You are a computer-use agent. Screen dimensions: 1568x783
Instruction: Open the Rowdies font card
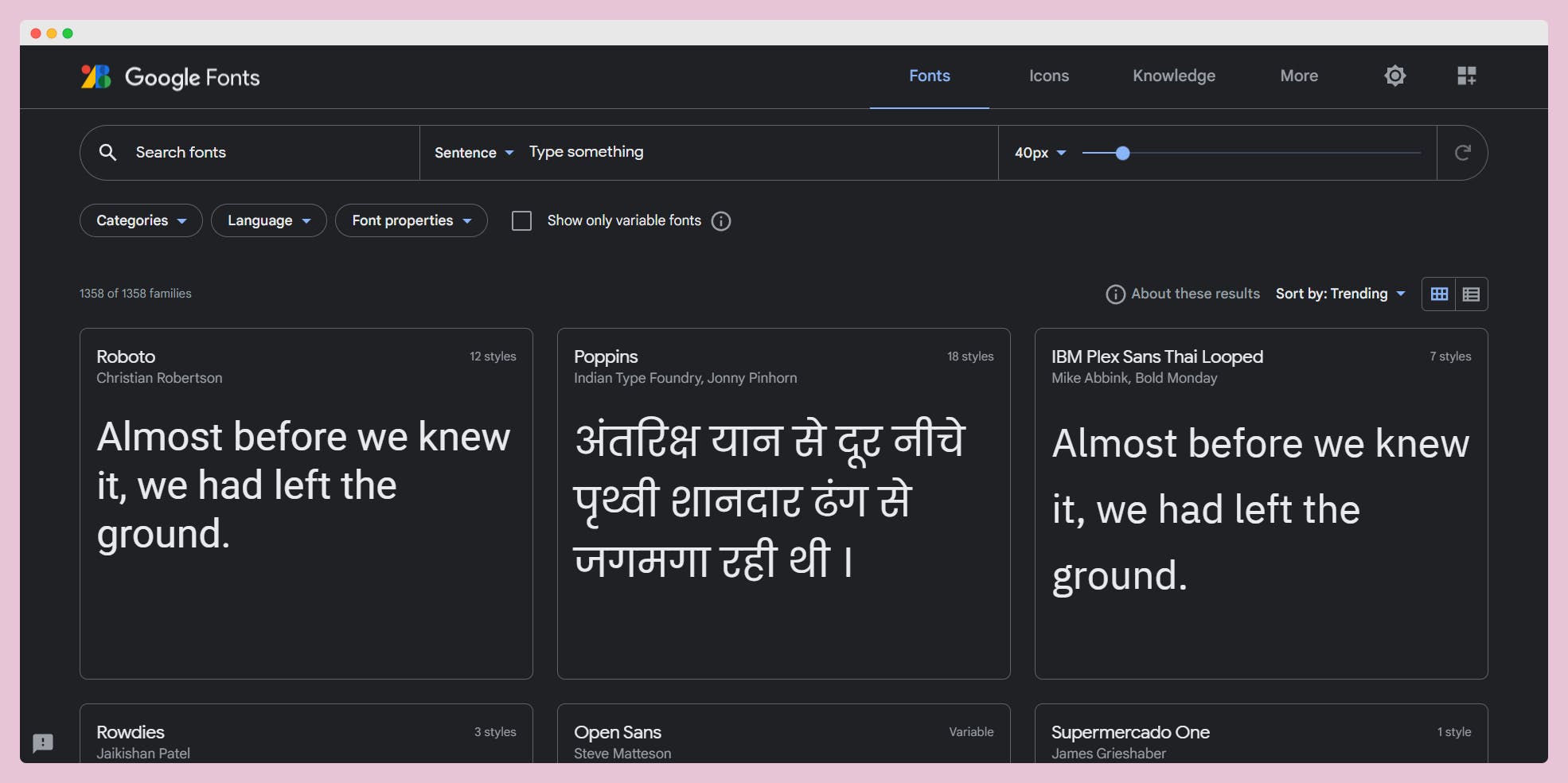(x=306, y=734)
